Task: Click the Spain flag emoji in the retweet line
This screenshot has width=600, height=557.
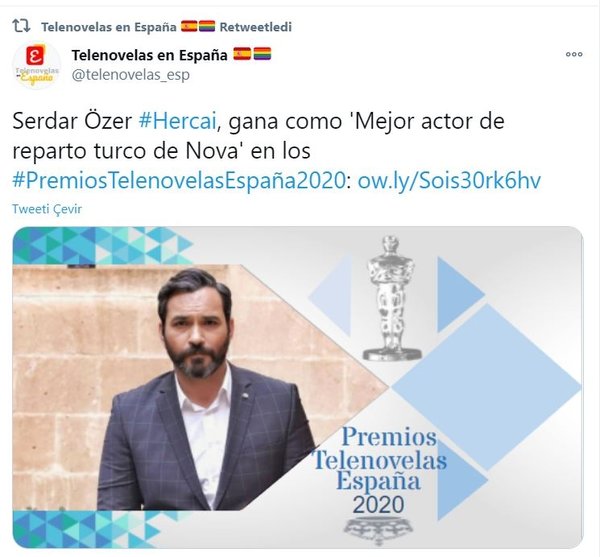Action: 189,26
